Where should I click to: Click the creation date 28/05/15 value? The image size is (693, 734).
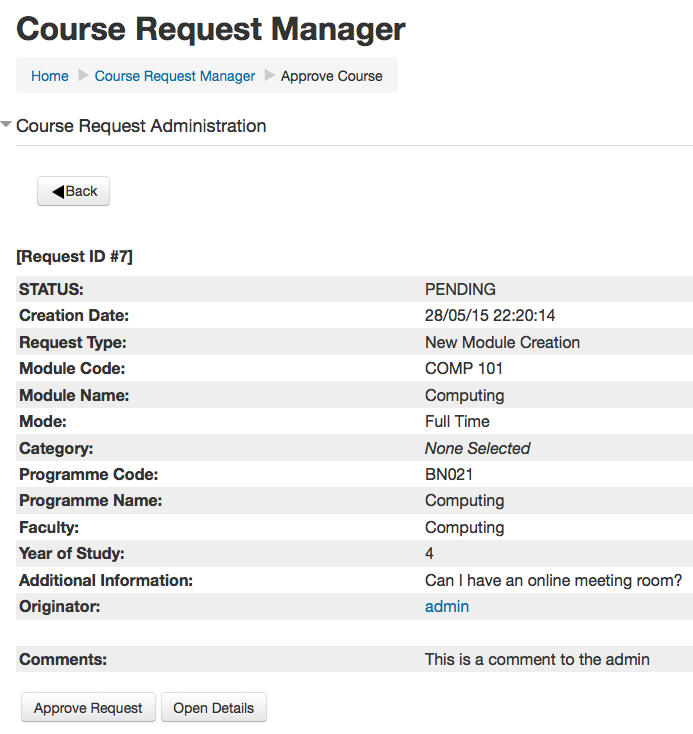[489, 316]
